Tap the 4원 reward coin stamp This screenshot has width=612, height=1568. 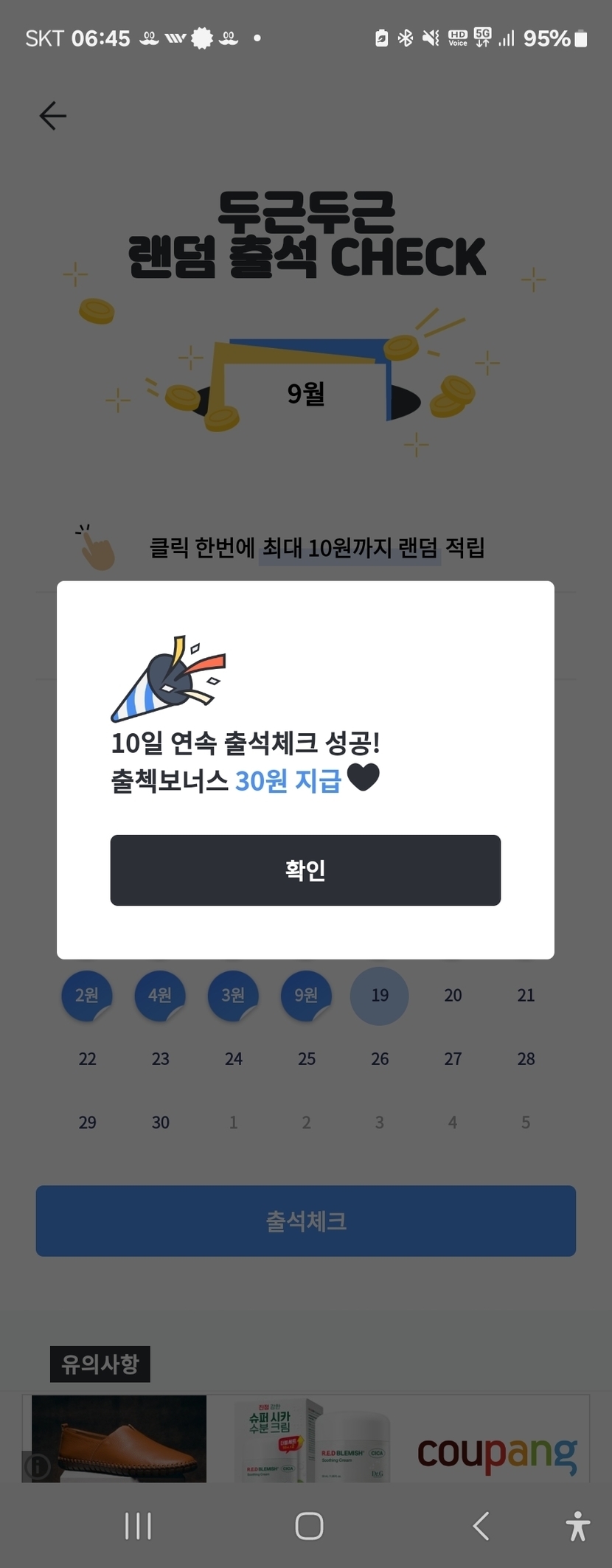click(160, 996)
